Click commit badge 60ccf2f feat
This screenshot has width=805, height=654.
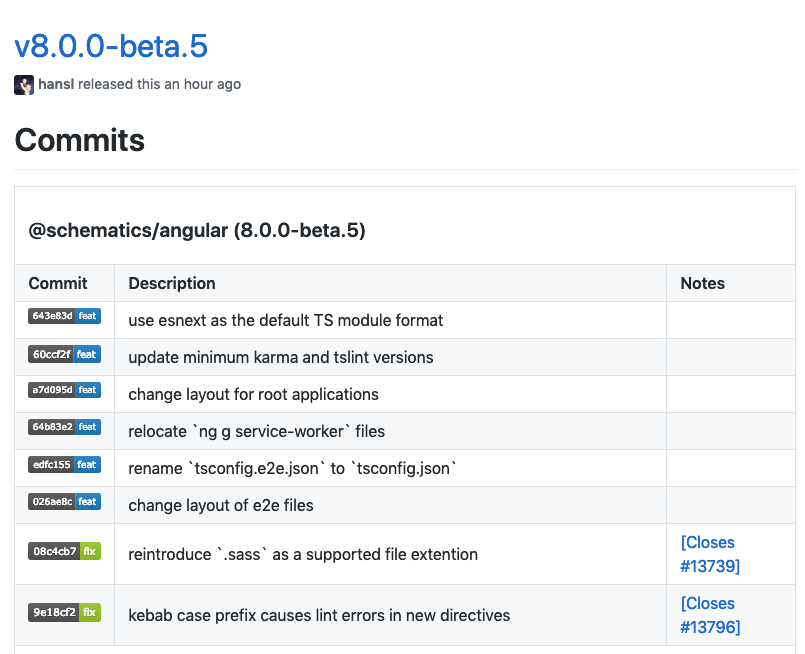point(64,353)
